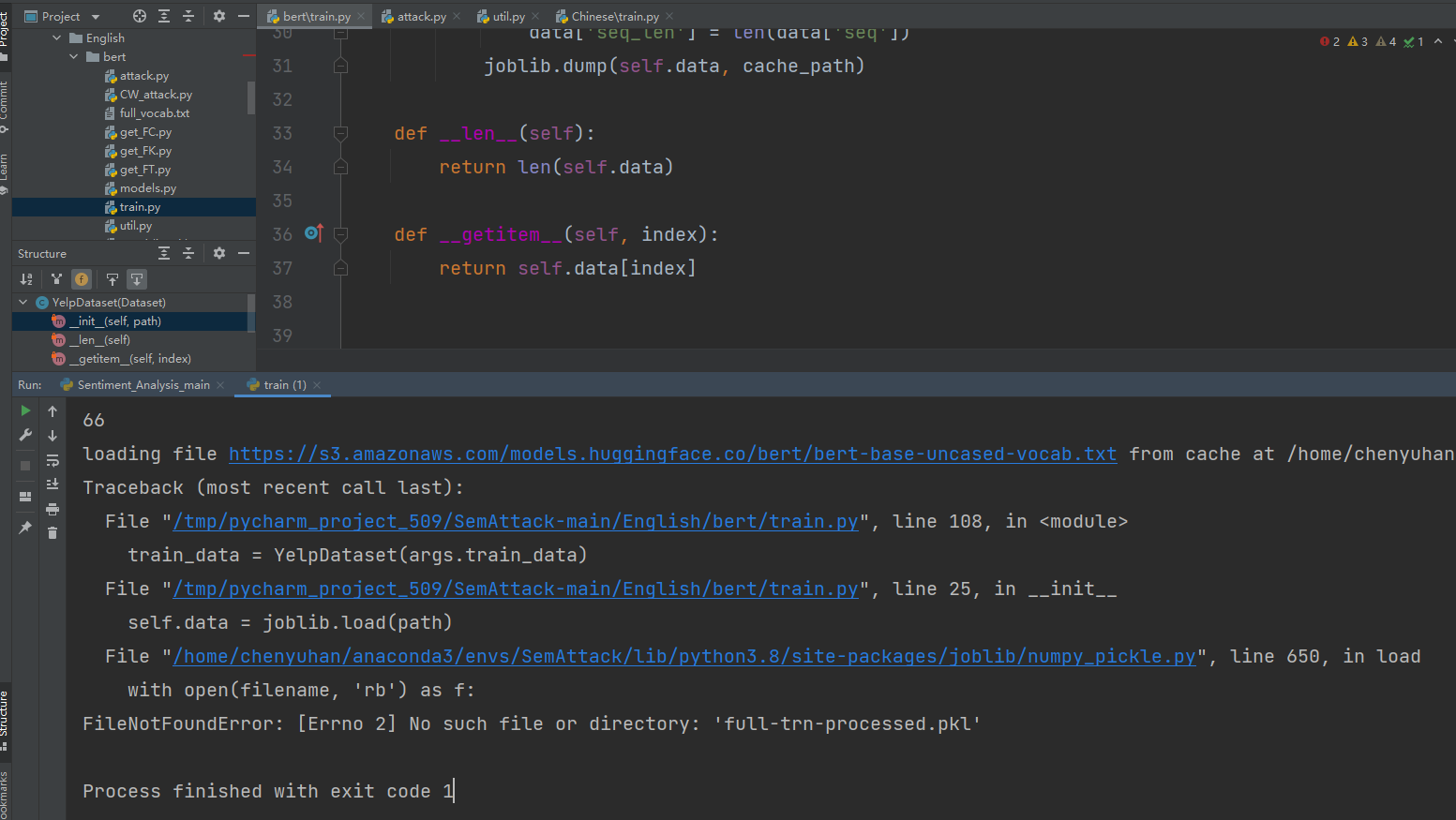Image resolution: width=1456 pixels, height=820 pixels.
Task: Click the Print console output icon
Action: coord(53,509)
